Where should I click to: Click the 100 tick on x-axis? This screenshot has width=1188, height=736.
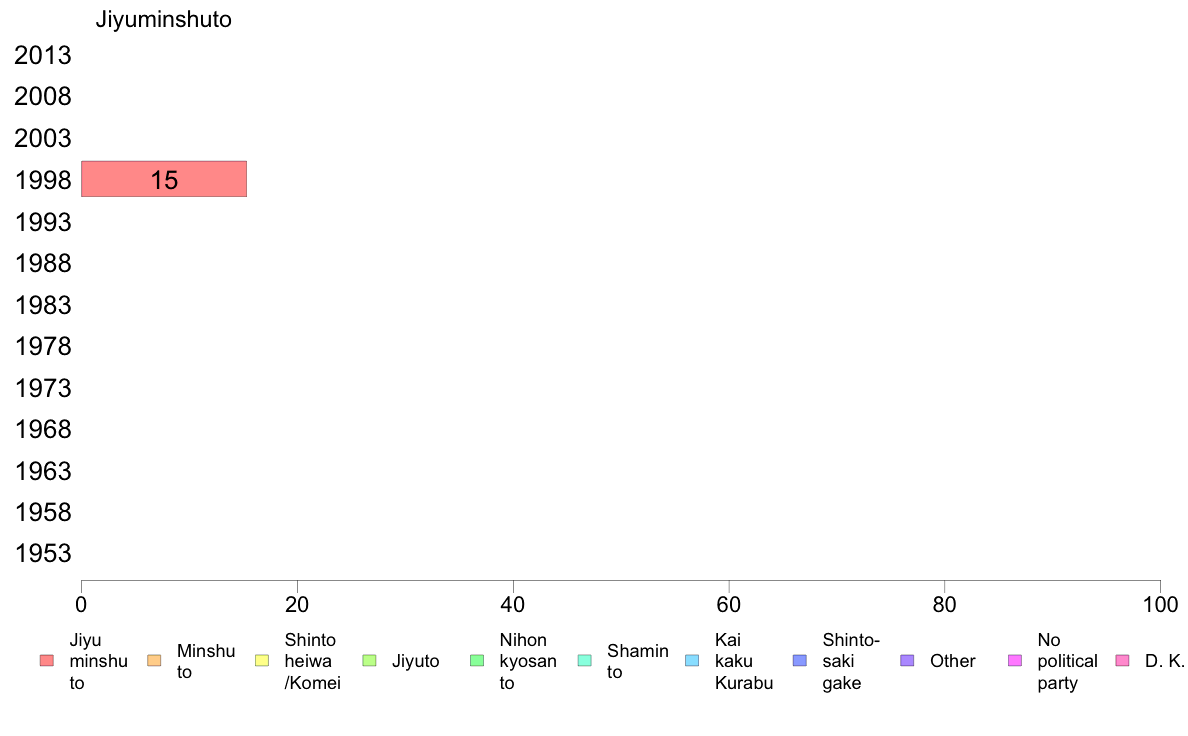coord(1160,604)
